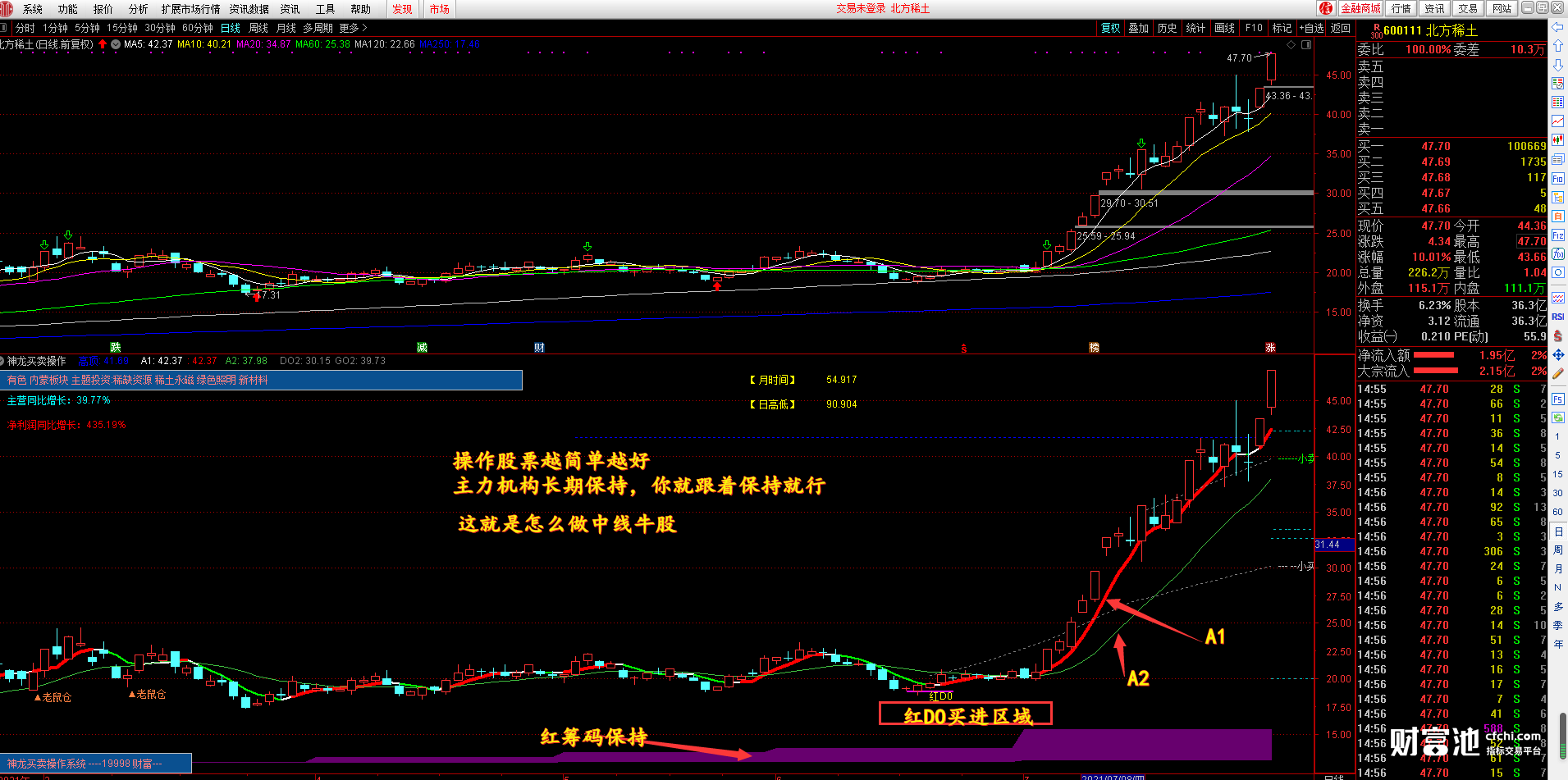The height and width of the screenshot is (780, 1568).
Task: Open the 报价 menu
Action: pyautogui.click(x=103, y=9)
